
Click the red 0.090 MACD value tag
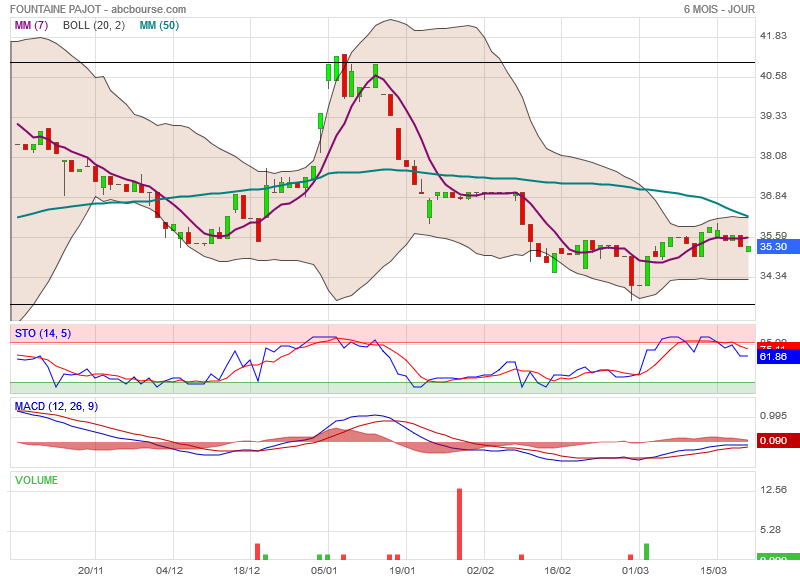(773, 440)
